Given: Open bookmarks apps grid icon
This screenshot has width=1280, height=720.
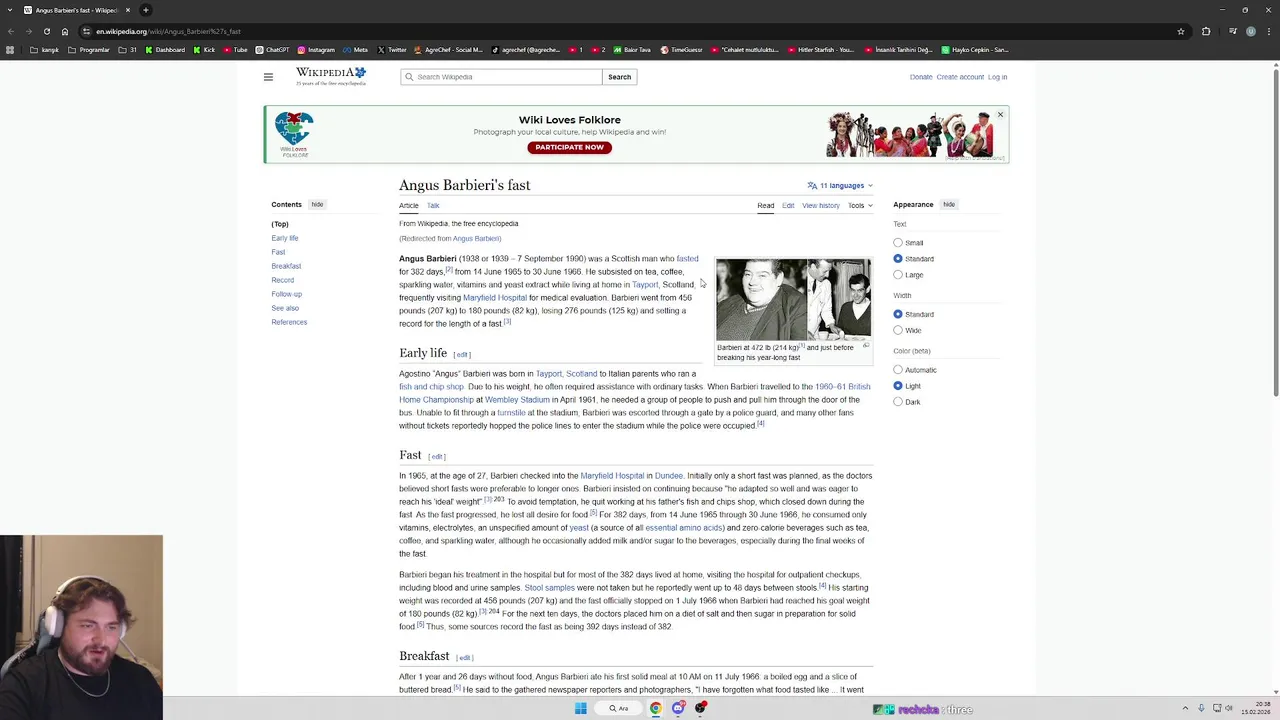Looking at the screenshot, I should pyautogui.click(x=10, y=50).
